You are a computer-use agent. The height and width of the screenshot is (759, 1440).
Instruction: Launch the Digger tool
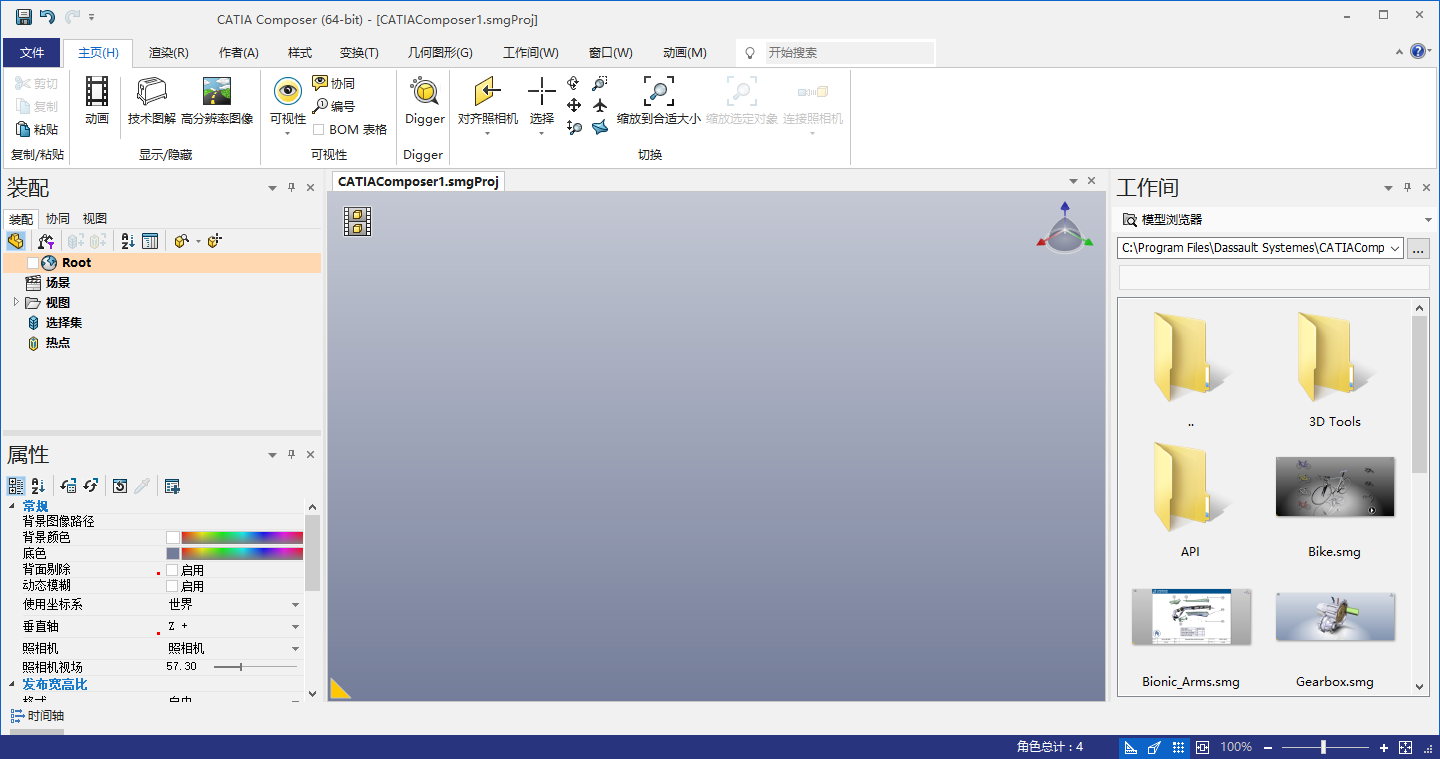[424, 93]
